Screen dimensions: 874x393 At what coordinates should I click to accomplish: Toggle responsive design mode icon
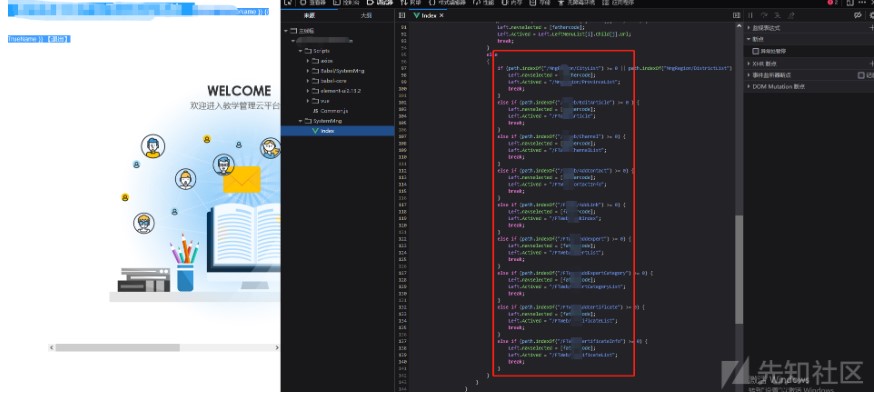tap(849, 3)
